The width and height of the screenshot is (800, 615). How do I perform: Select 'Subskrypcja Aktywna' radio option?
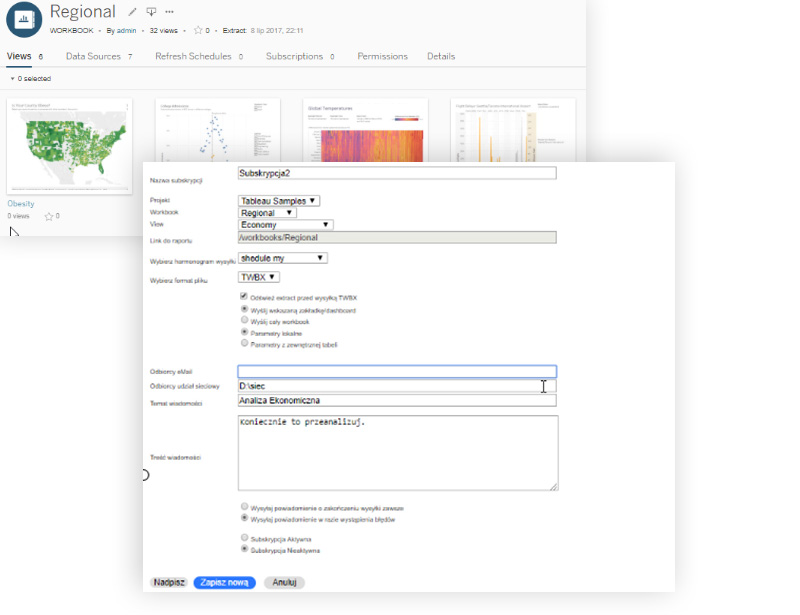pos(244,537)
